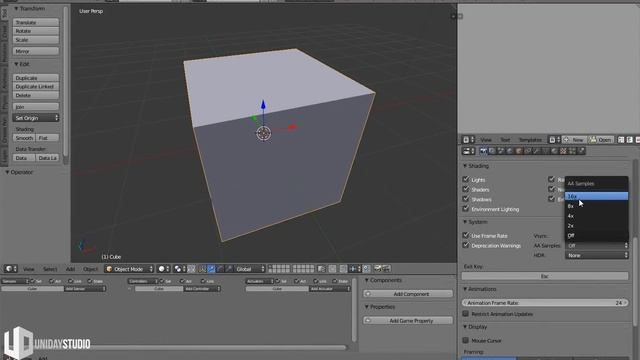Select the translate manipulator arrow icon
This screenshot has width=640, height=360.
(x=211, y=269)
